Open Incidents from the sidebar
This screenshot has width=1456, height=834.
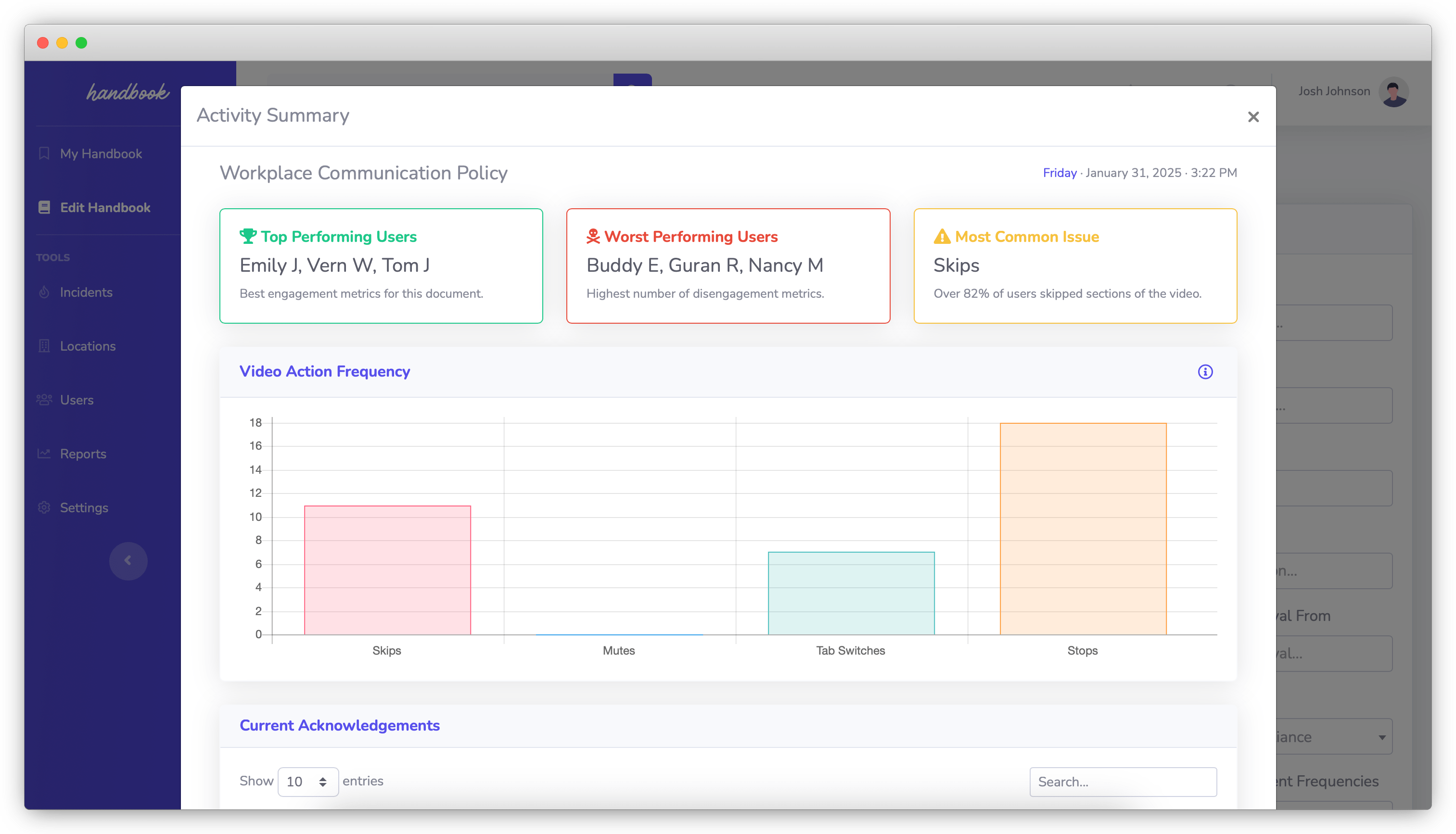45,292
